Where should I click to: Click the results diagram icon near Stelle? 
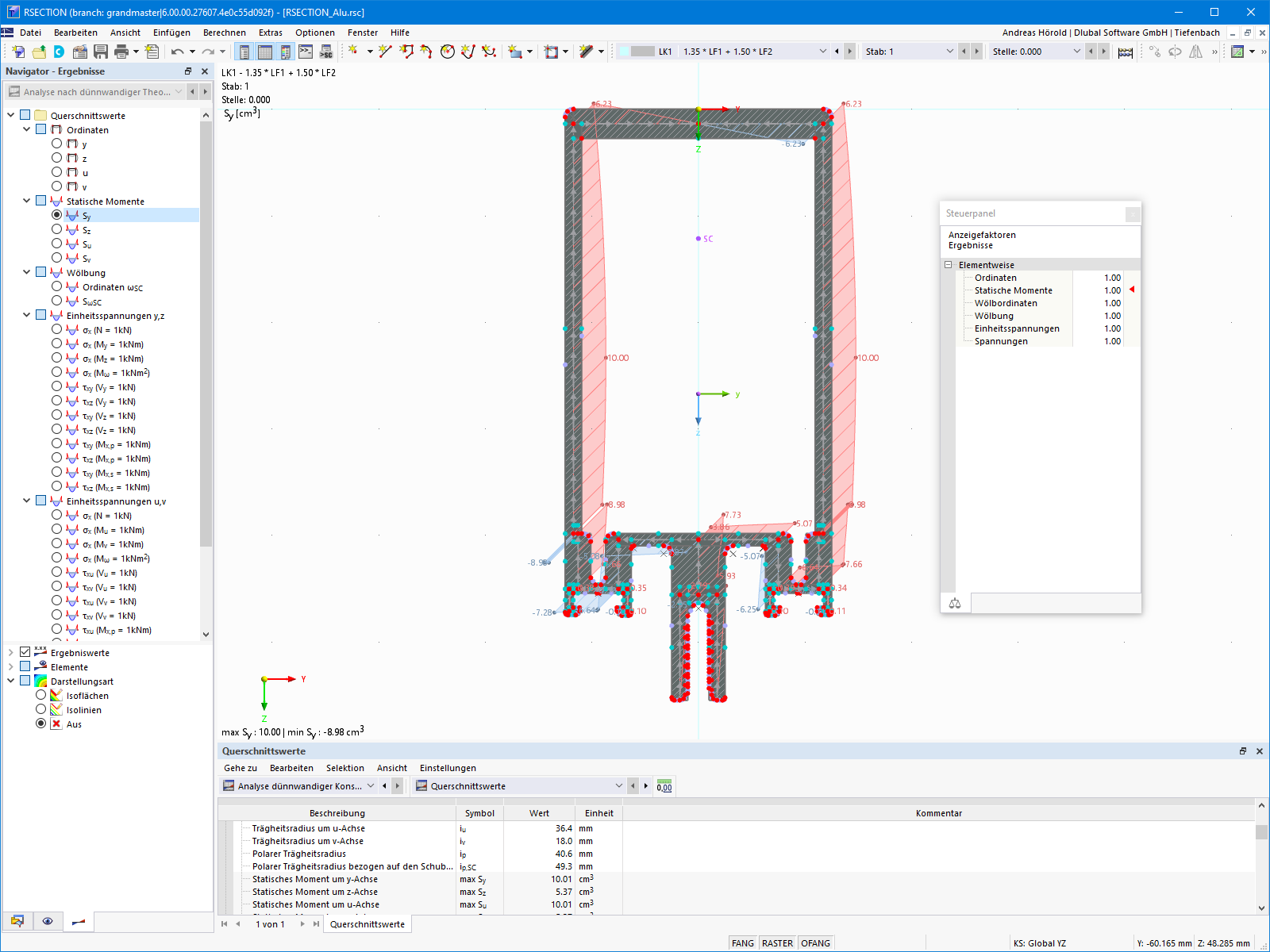pos(1126,52)
